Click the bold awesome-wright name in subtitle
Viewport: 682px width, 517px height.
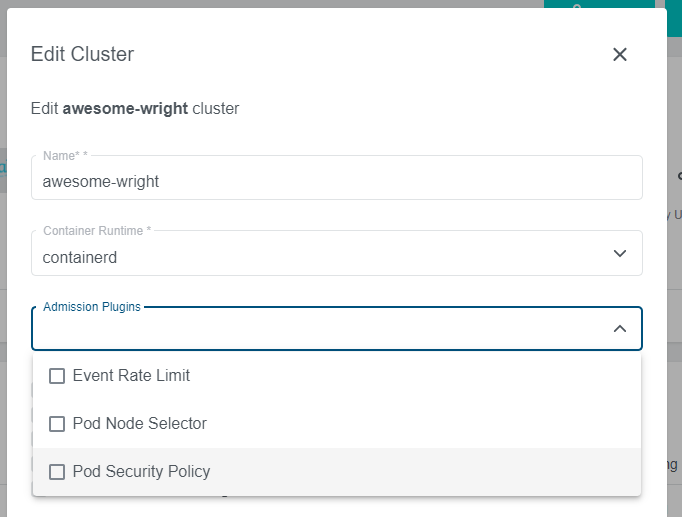pos(125,108)
